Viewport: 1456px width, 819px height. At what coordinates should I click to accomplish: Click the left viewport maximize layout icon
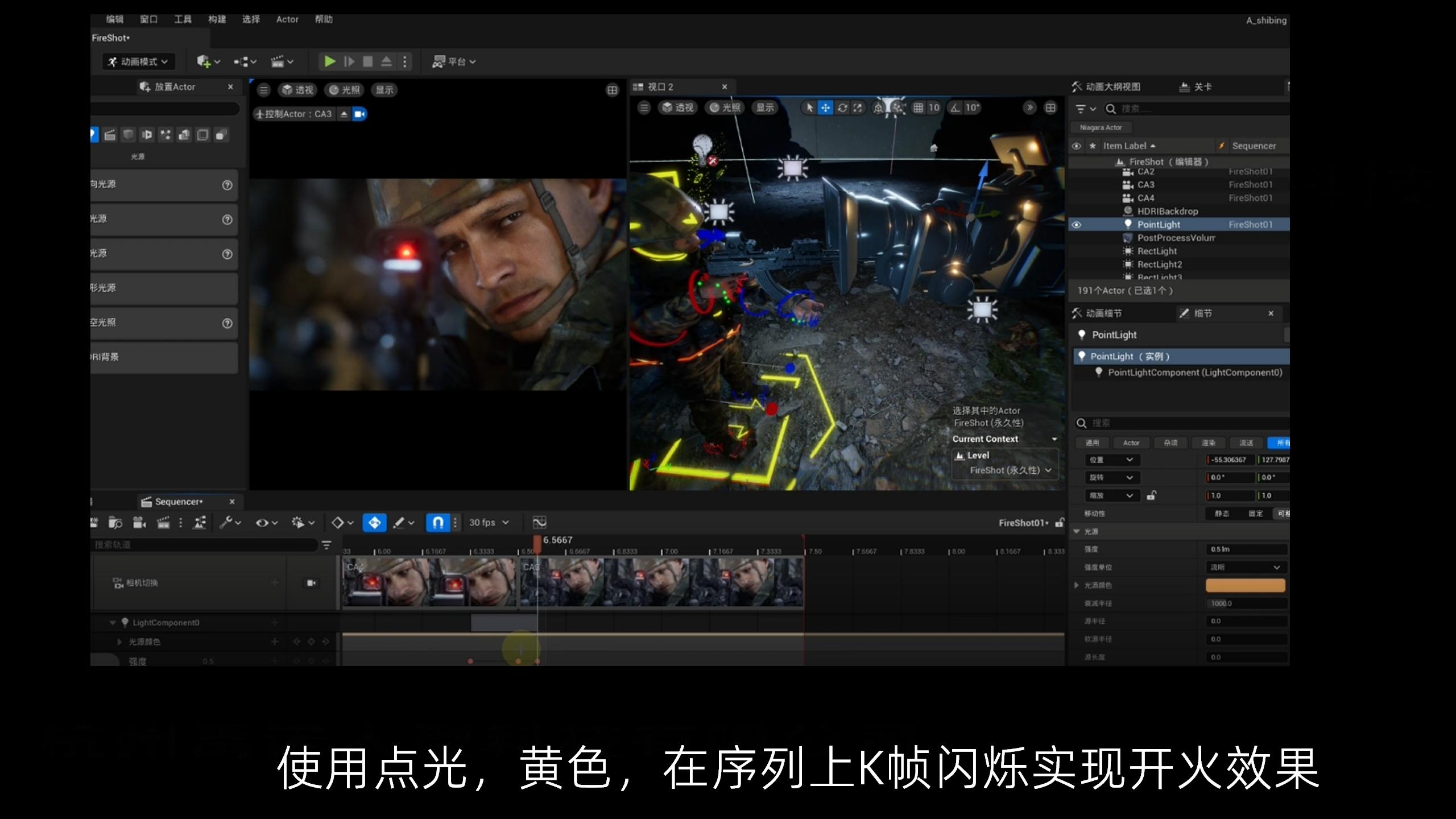[x=612, y=90]
